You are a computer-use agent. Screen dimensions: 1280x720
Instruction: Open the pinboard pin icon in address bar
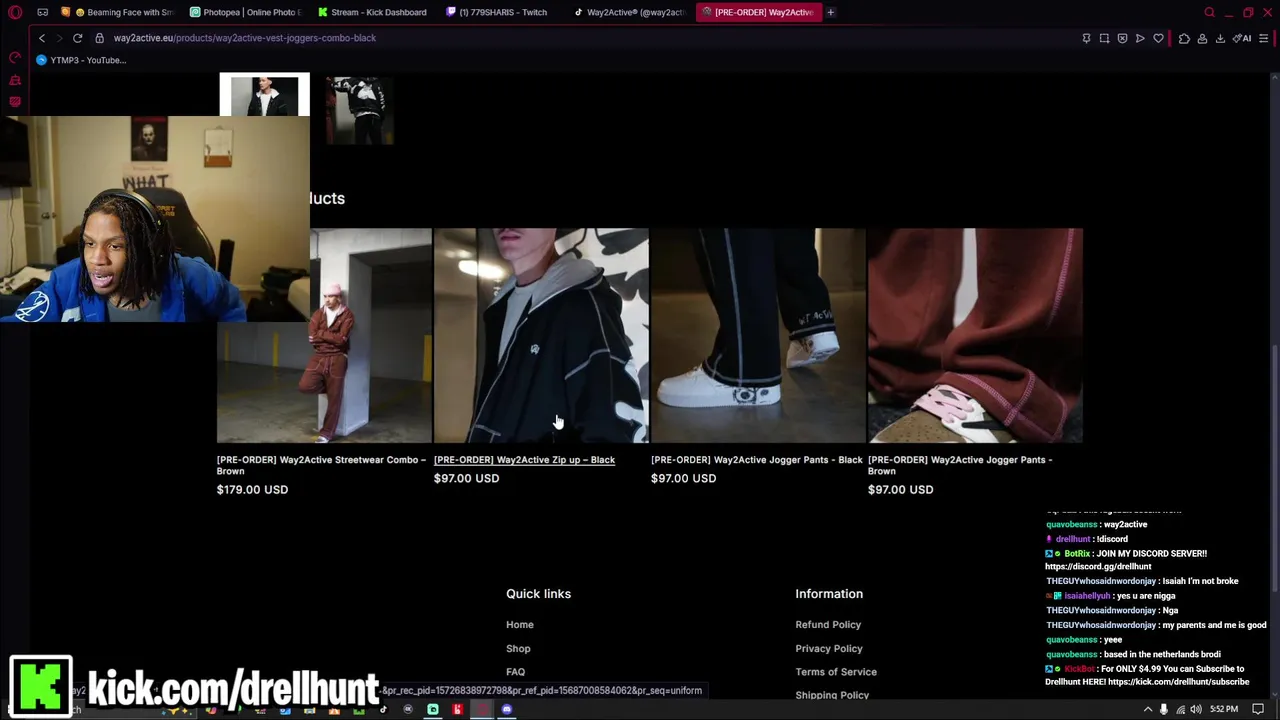click(x=1086, y=38)
